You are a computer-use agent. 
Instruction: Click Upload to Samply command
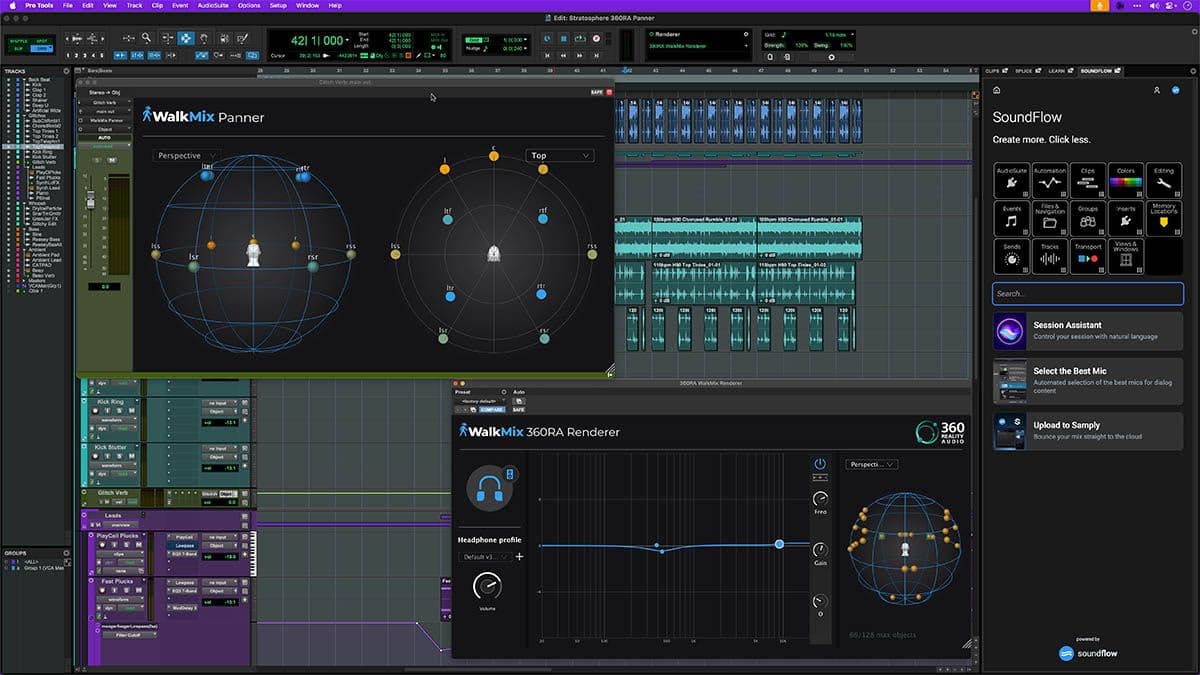(1087, 431)
